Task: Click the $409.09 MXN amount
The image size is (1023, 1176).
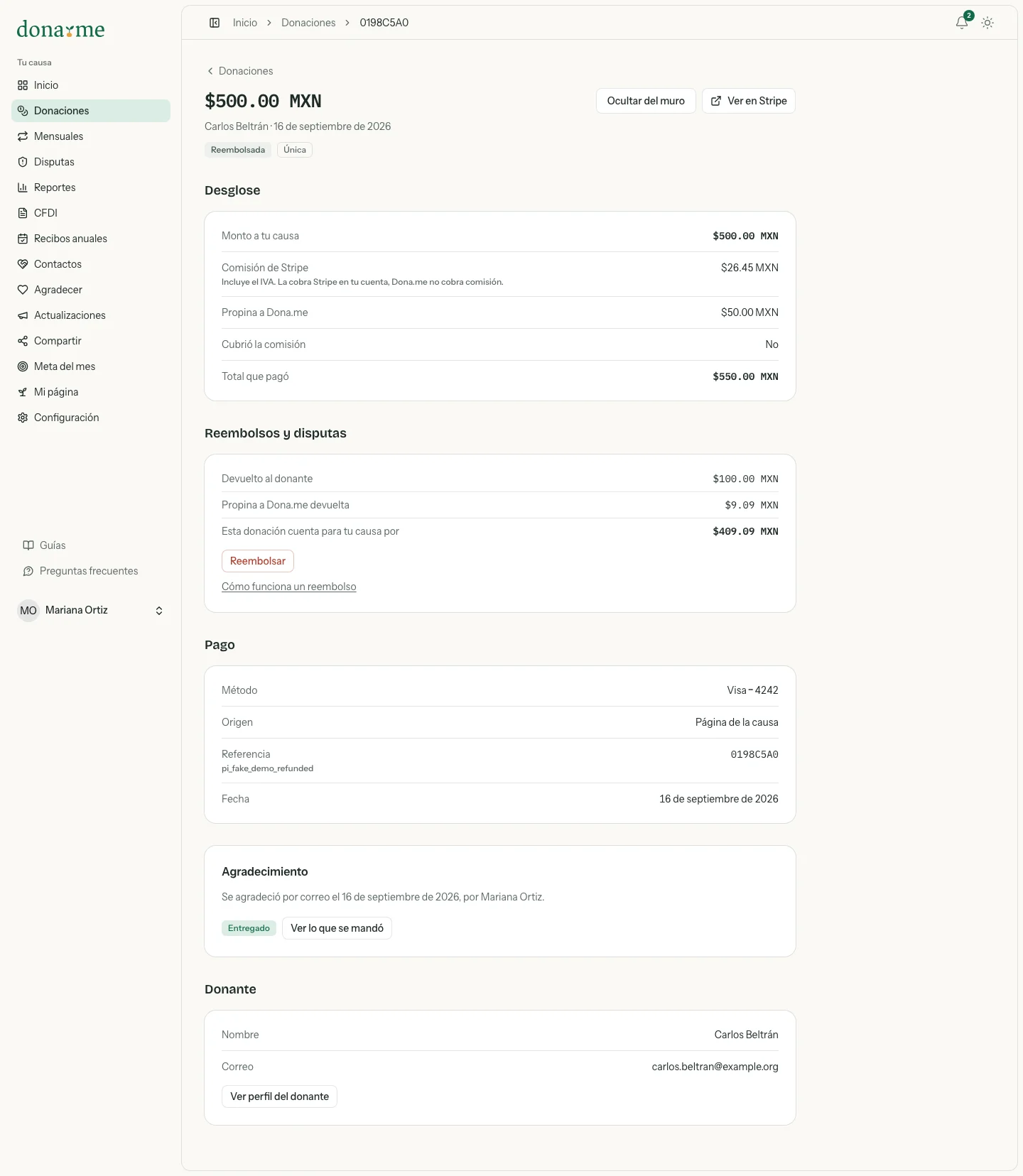Action: pyautogui.click(x=745, y=531)
